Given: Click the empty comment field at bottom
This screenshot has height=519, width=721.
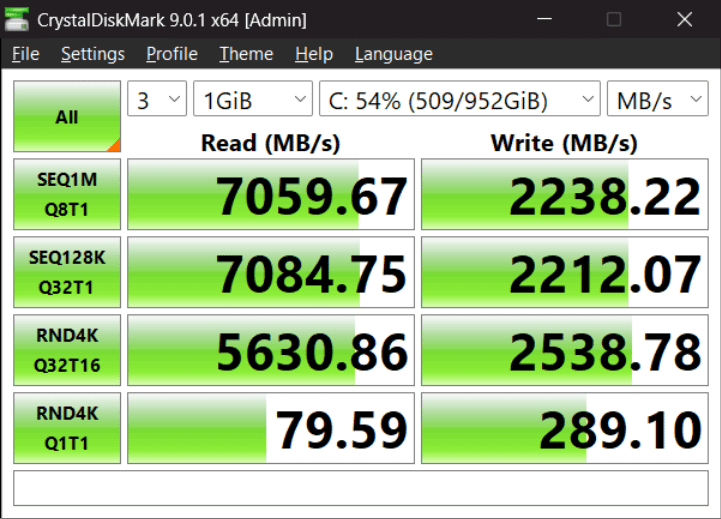Looking at the screenshot, I should [361, 488].
